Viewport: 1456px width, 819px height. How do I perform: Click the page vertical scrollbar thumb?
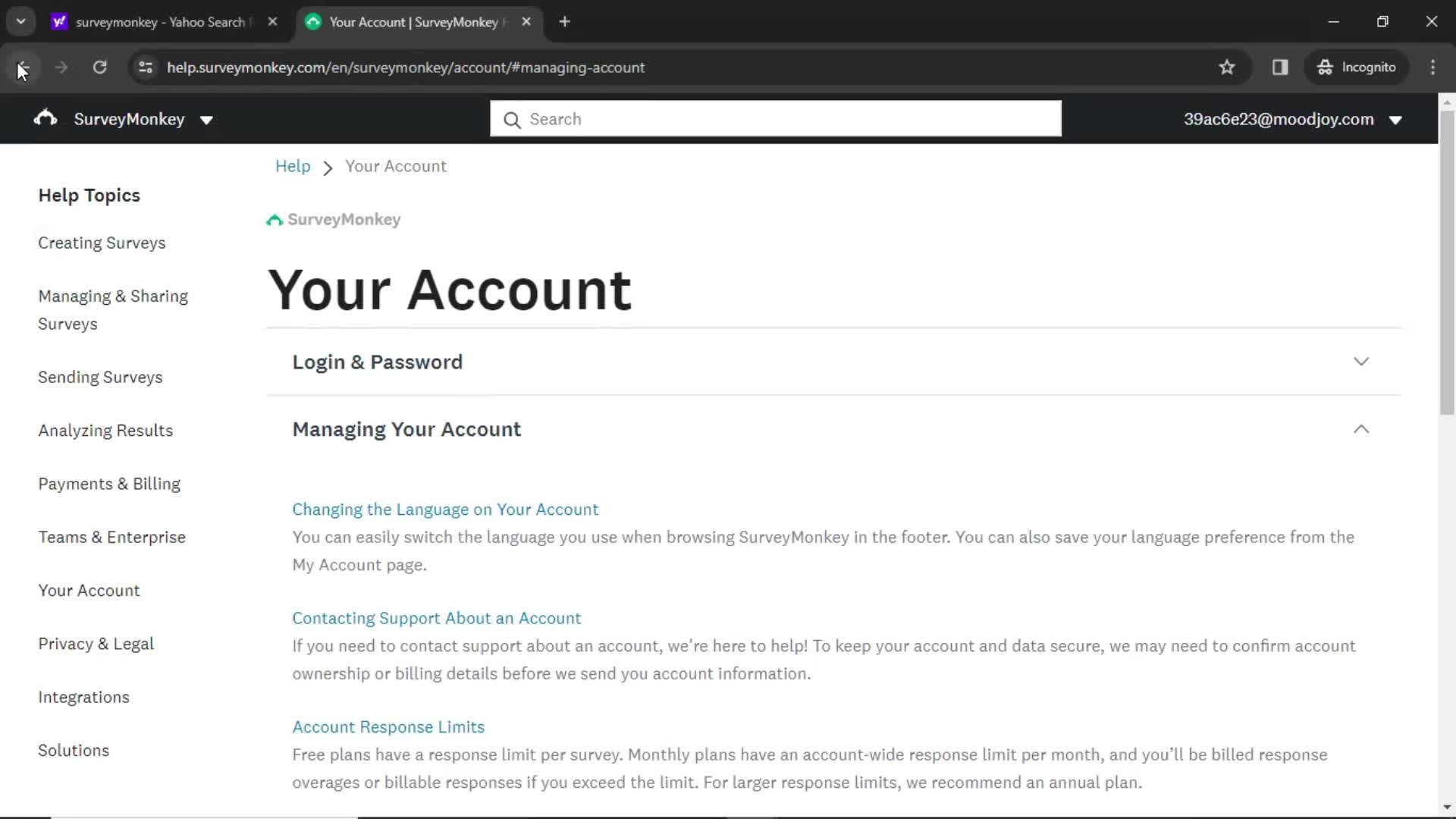(1447, 262)
